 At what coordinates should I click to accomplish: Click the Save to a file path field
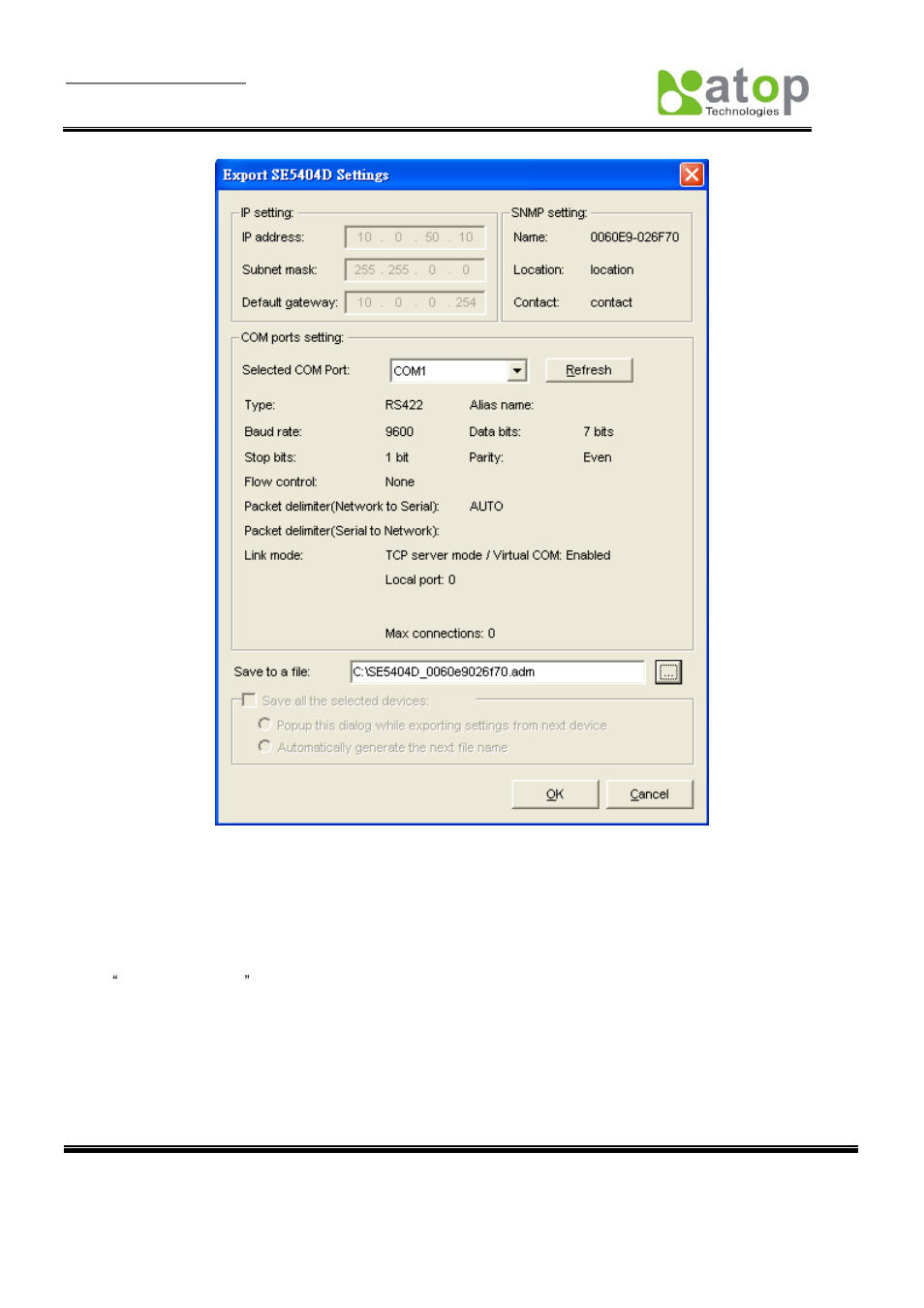point(498,671)
